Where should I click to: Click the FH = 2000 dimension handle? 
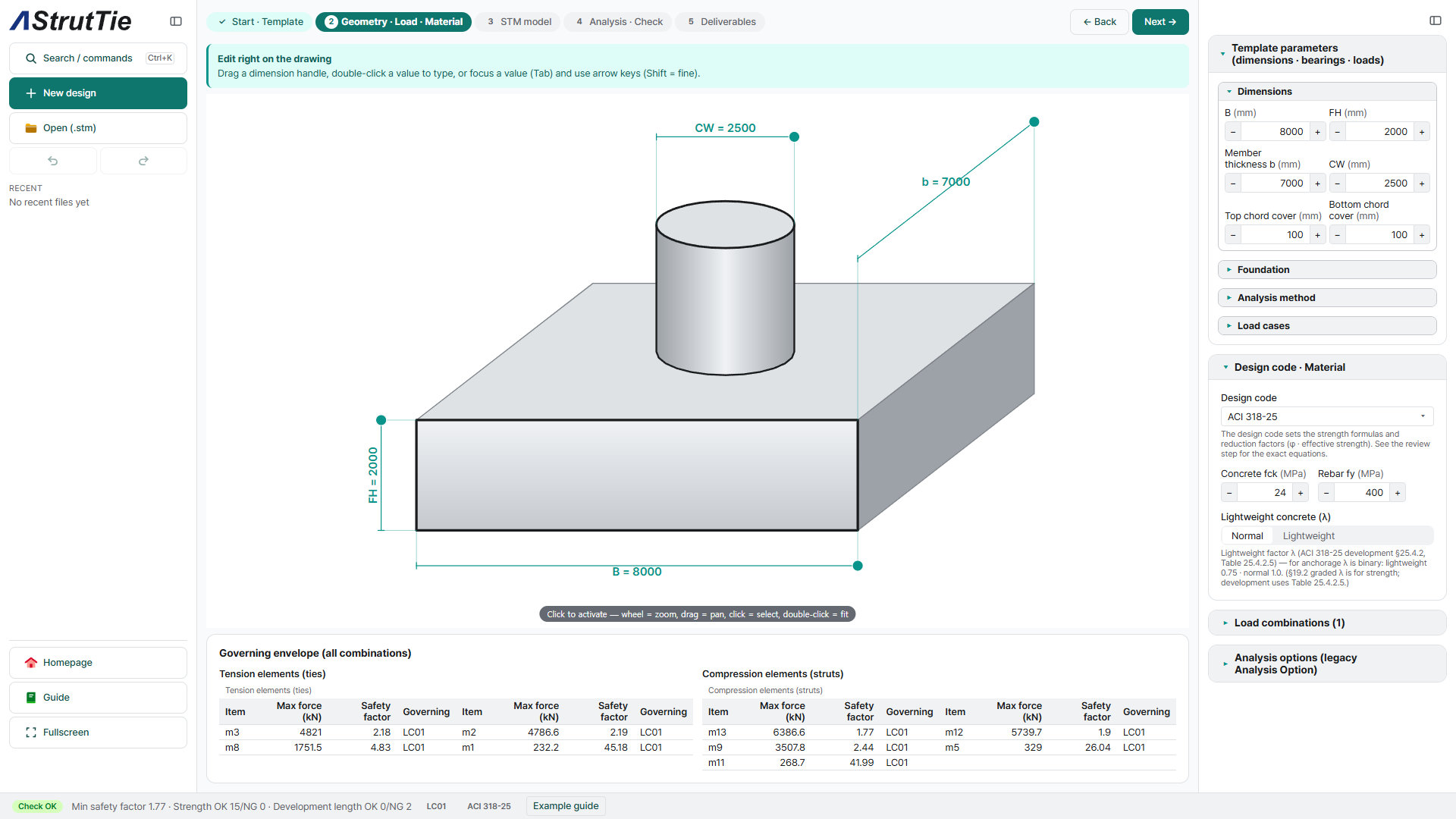[381, 420]
